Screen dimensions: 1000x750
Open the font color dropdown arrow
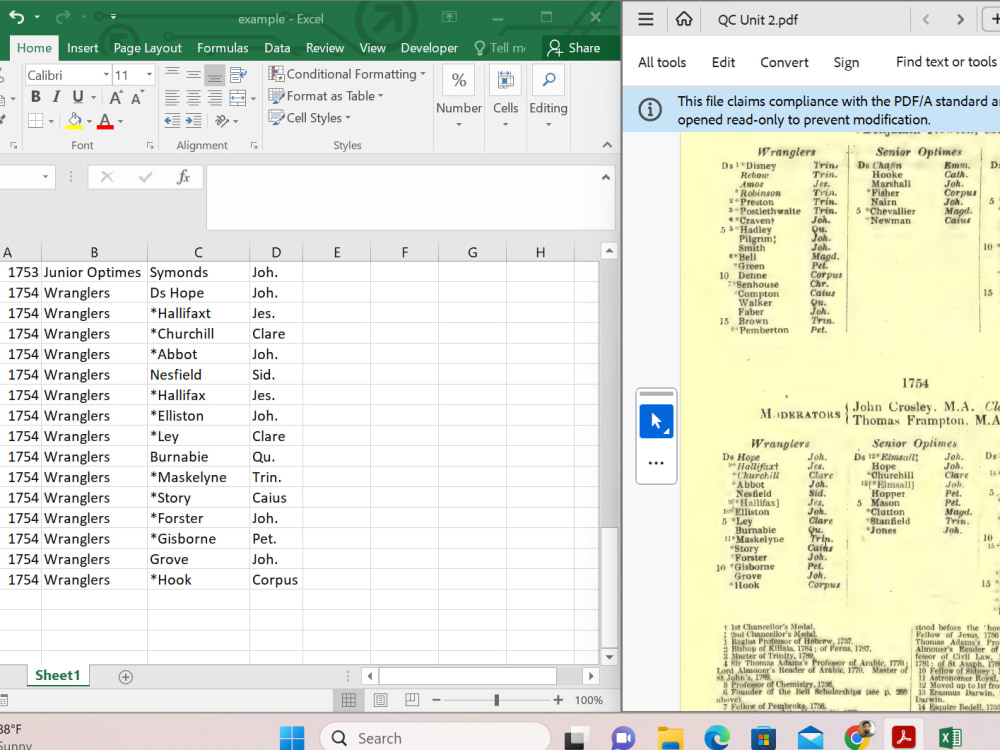click(x=121, y=121)
